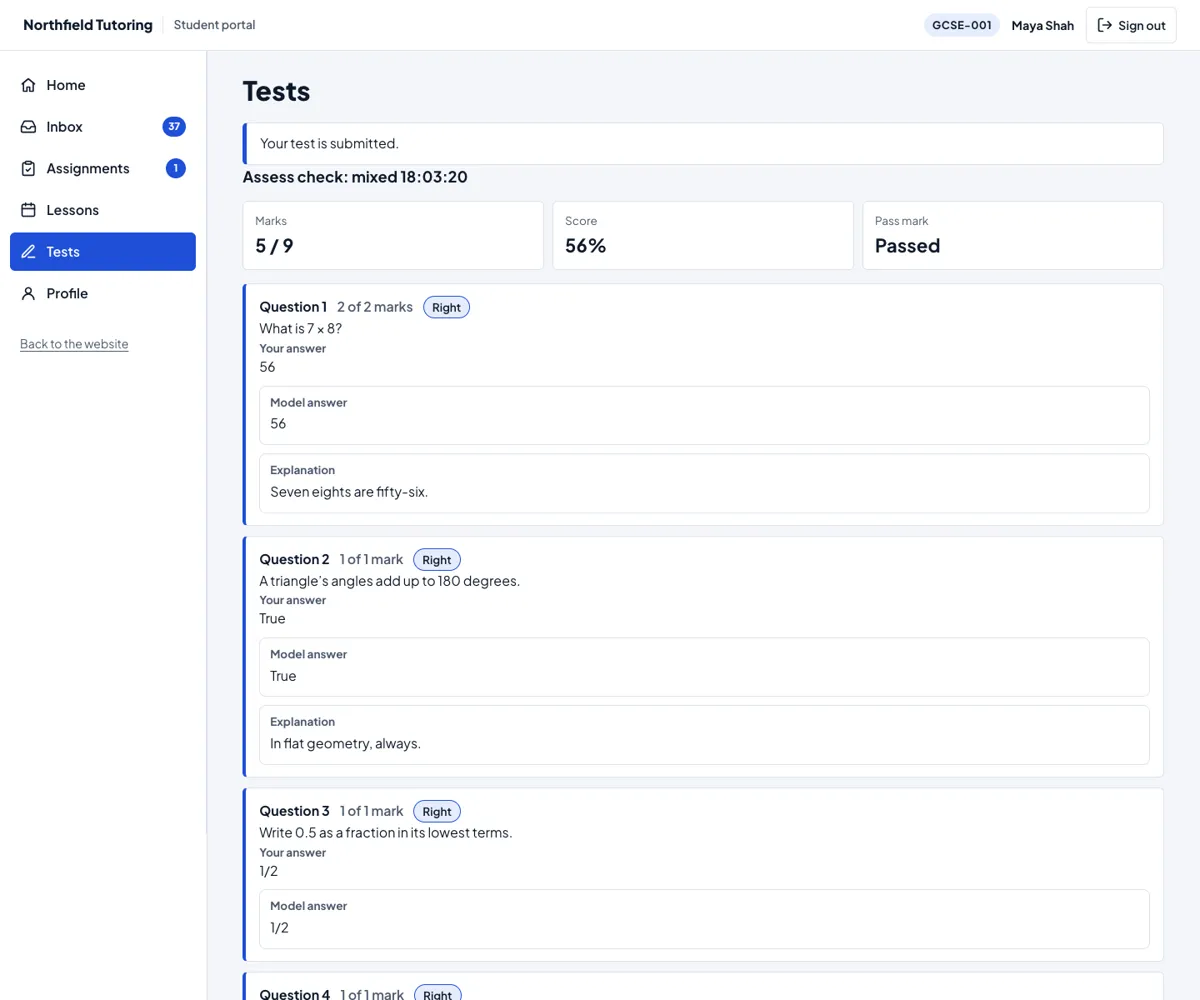This screenshot has height=1000, width=1200.
Task: Click the Home house icon
Action: pos(28,85)
